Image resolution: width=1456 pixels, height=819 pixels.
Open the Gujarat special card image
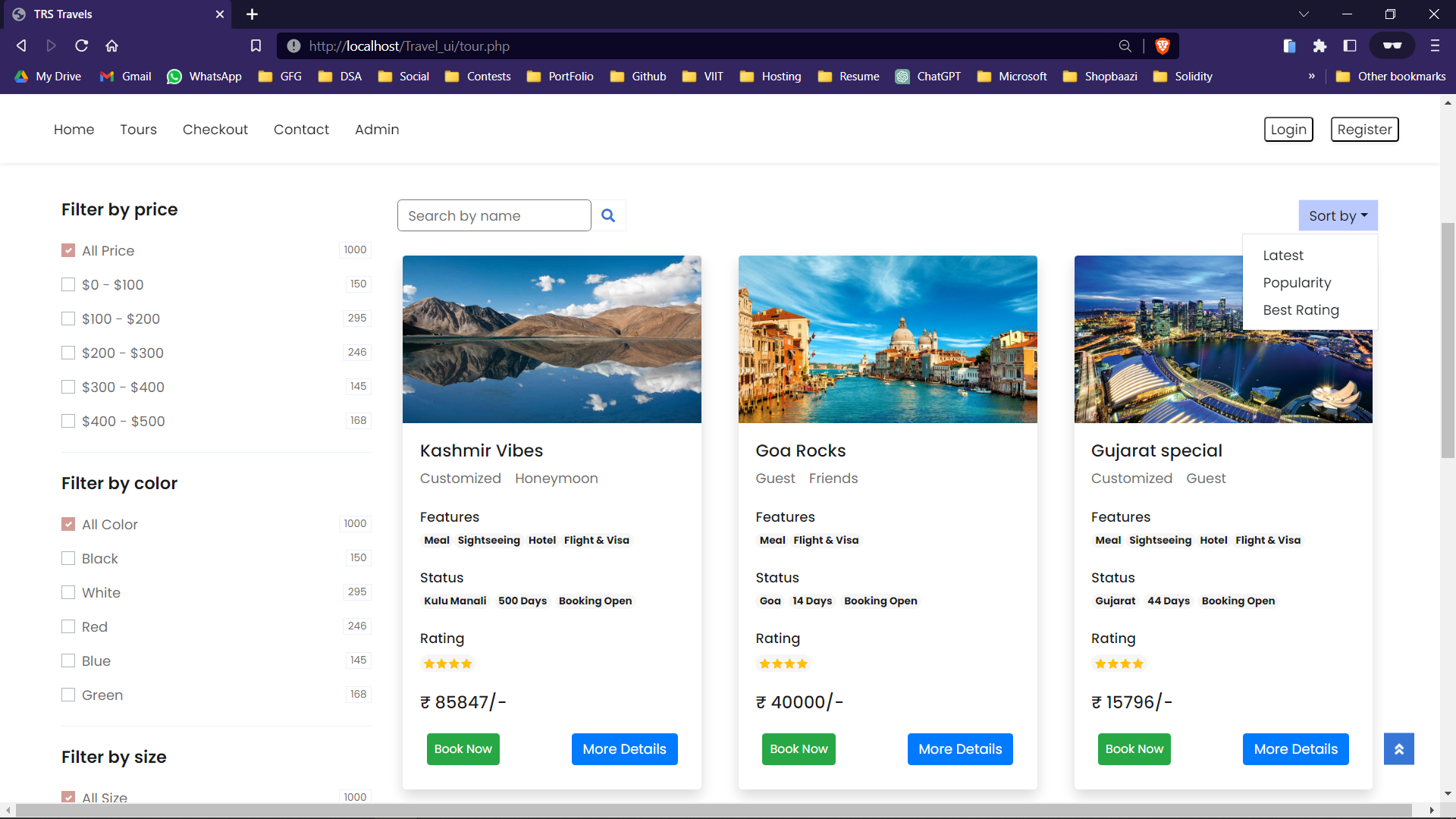(x=1223, y=339)
